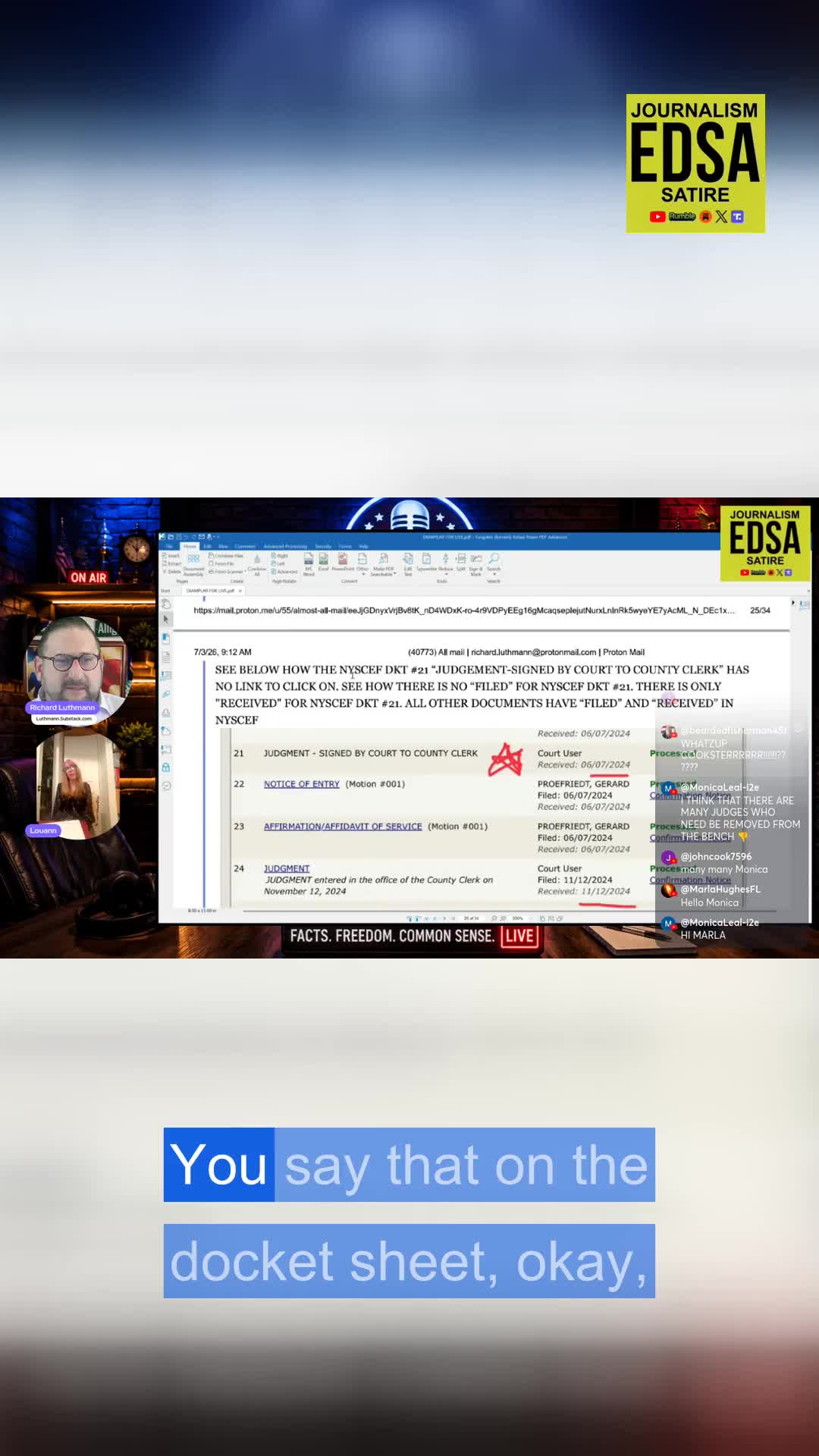Switch to the Comment ribbon tab
Image resolution: width=819 pixels, height=1456 pixels.
tap(245, 546)
